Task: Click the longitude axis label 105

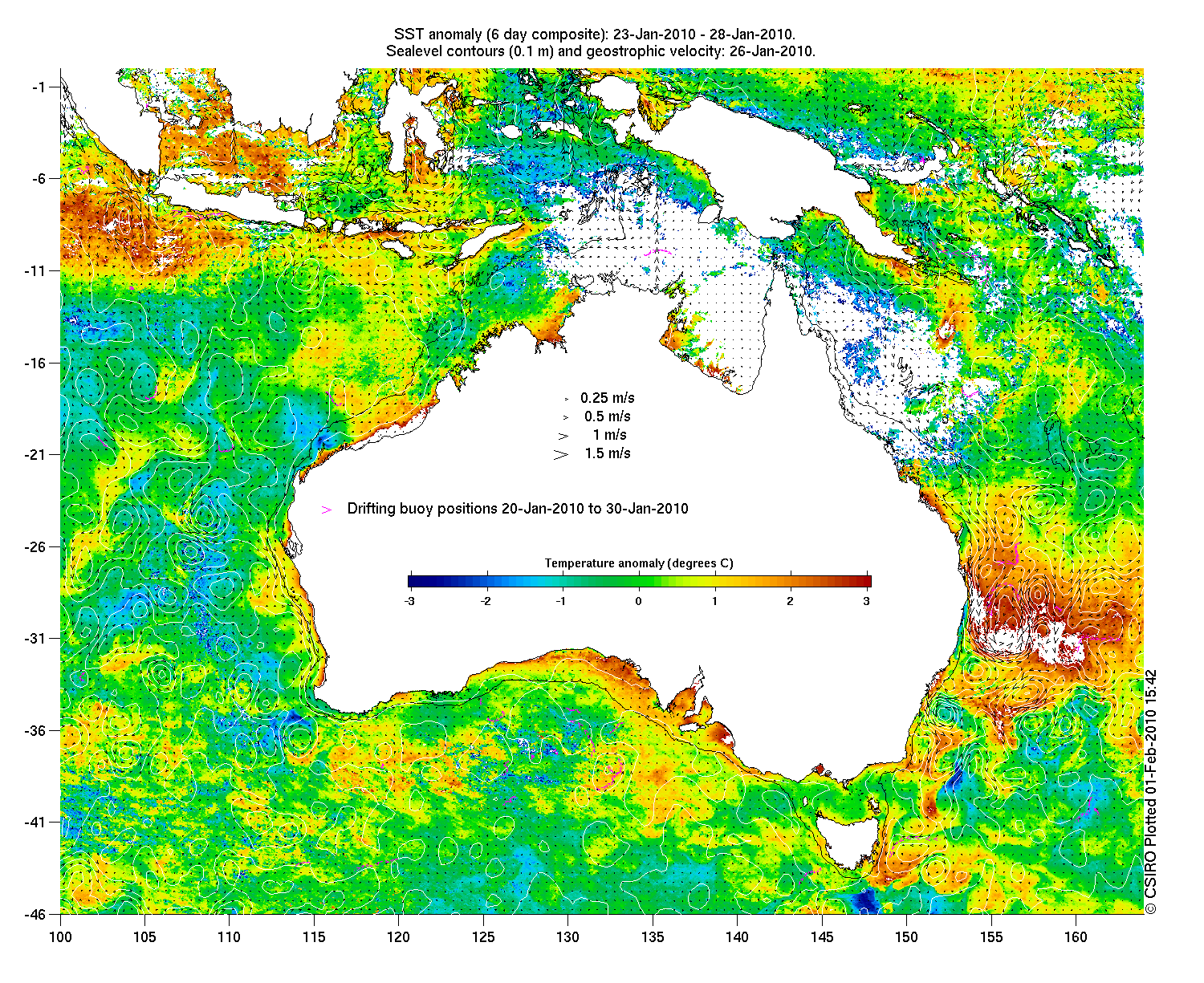Action: click(x=144, y=937)
